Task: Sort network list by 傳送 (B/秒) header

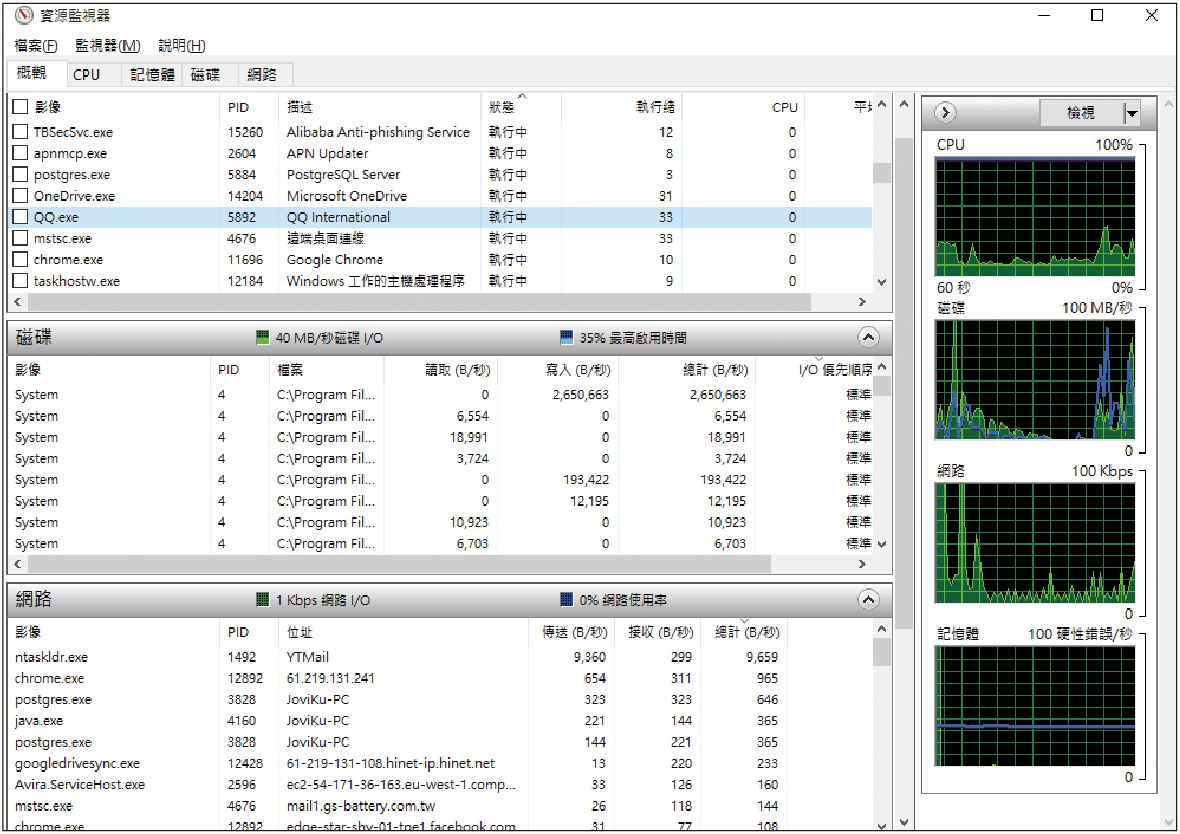Action: pos(574,632)
